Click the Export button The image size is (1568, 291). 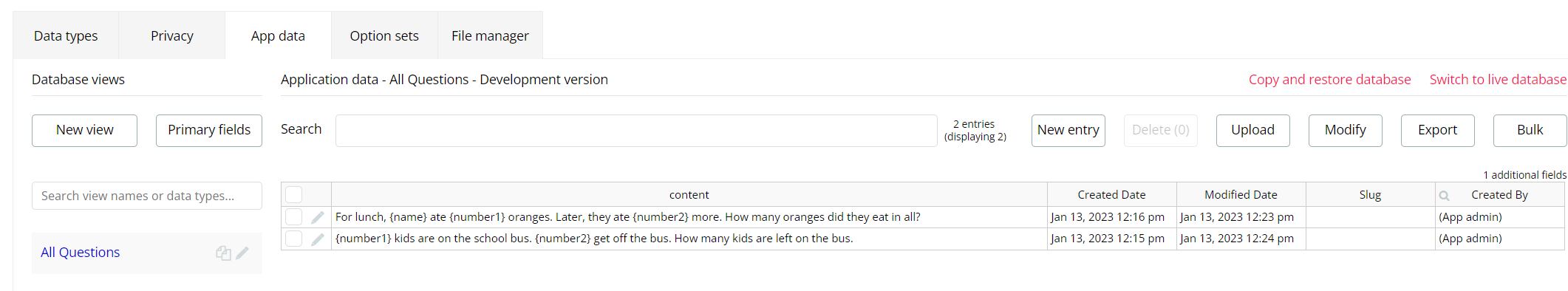(x=1438, y=130)
